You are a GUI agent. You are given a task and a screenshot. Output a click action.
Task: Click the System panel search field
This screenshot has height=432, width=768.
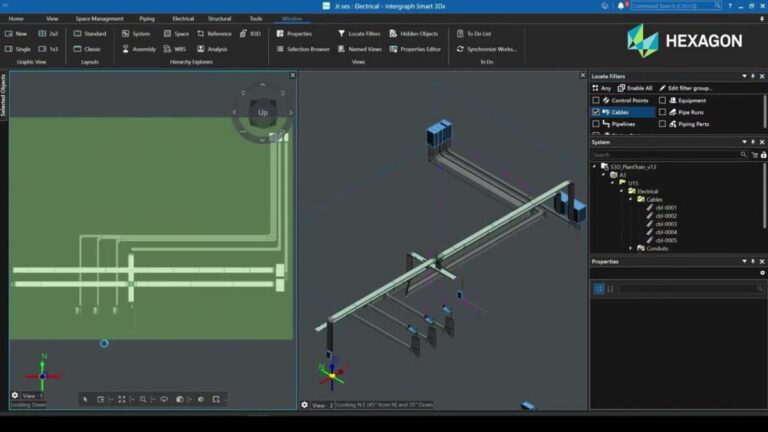(x=670, y=155)
